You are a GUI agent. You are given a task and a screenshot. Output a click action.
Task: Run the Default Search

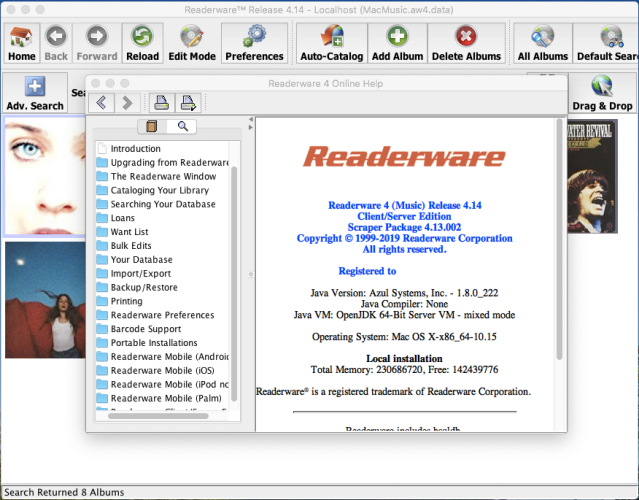click(x=606, y=43)
